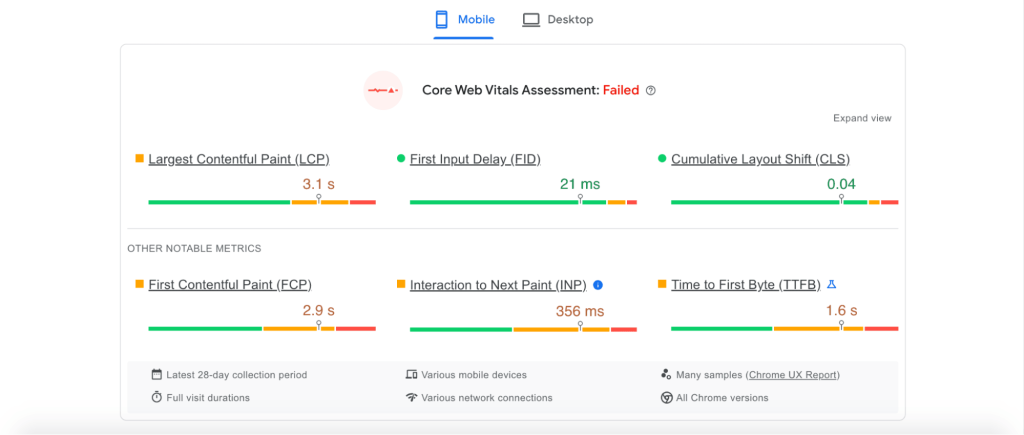1024x435 pixels.
Task: Switch to the Mobile tab
Action: pos(463,20)
